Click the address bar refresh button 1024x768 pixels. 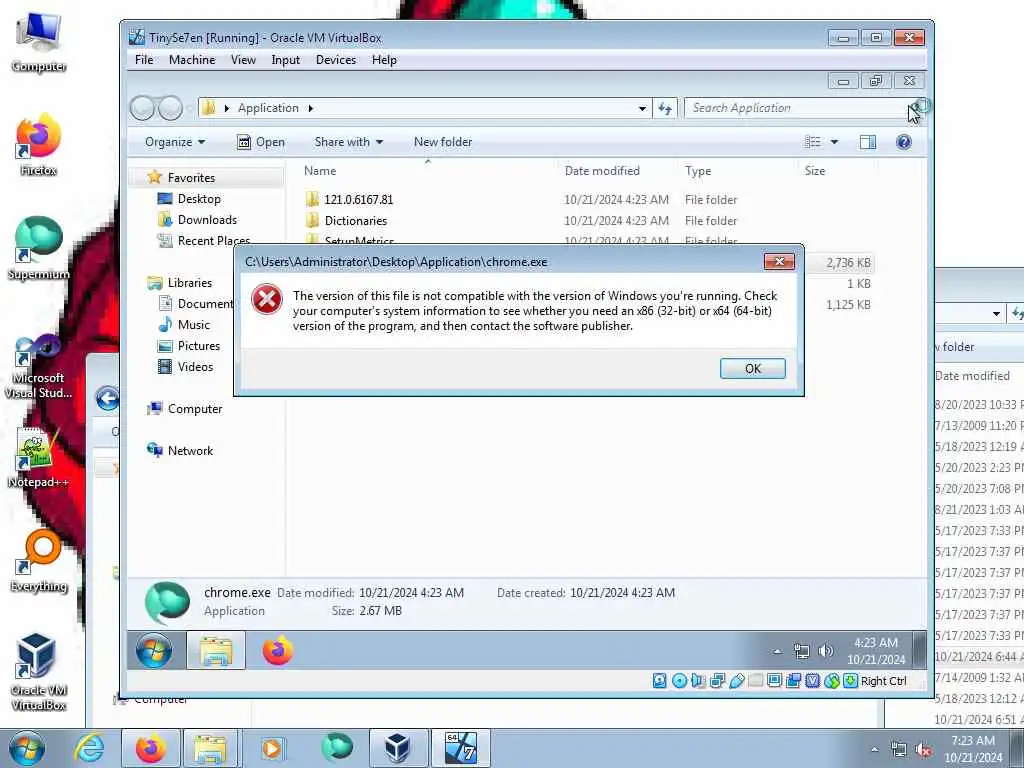point(665,108)
